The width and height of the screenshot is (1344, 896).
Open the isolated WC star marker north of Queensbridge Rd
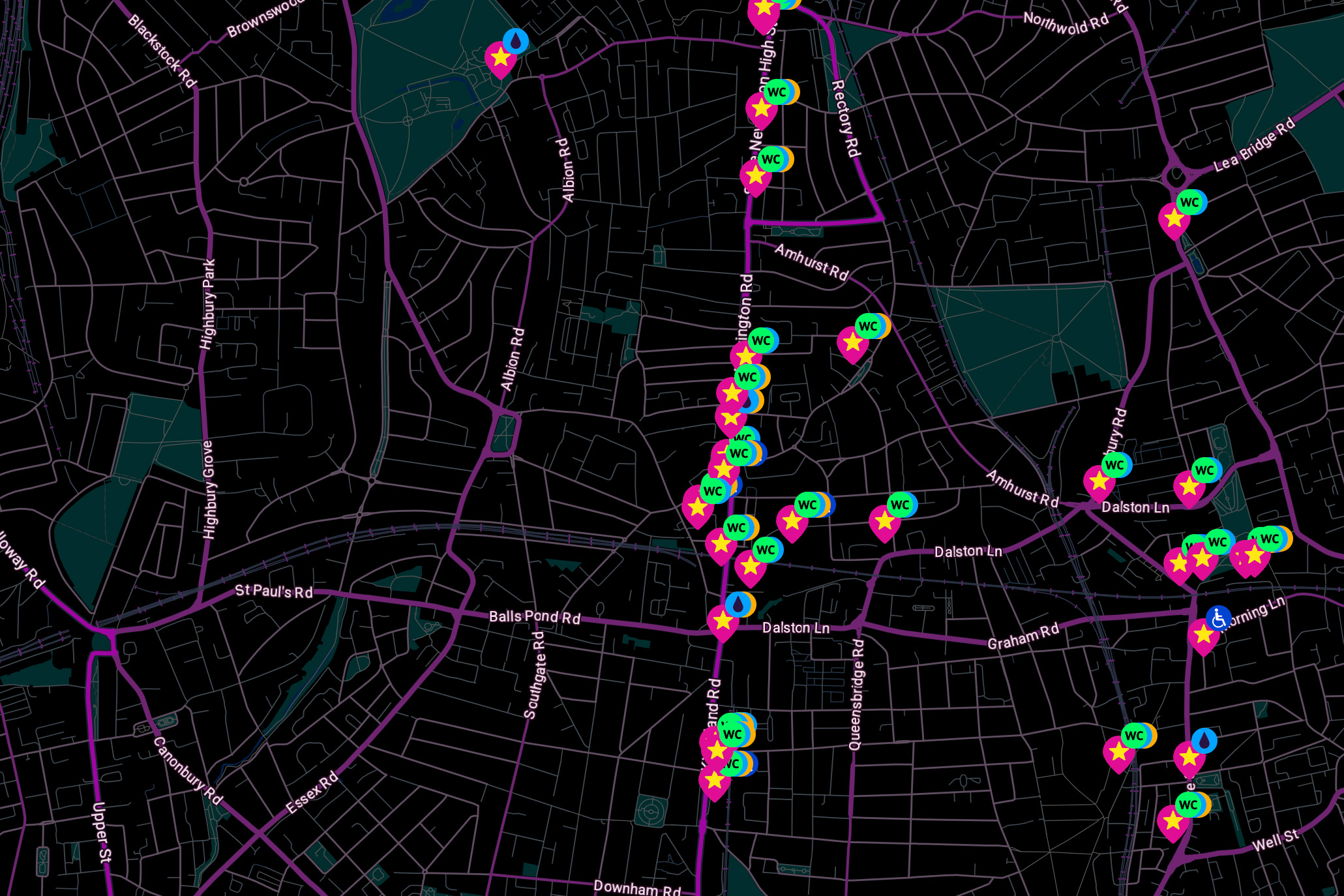(x=885, y=522)
